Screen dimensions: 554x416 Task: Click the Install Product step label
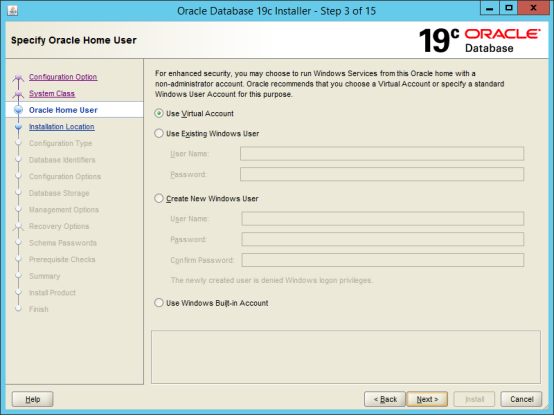(x=52, y=293)
